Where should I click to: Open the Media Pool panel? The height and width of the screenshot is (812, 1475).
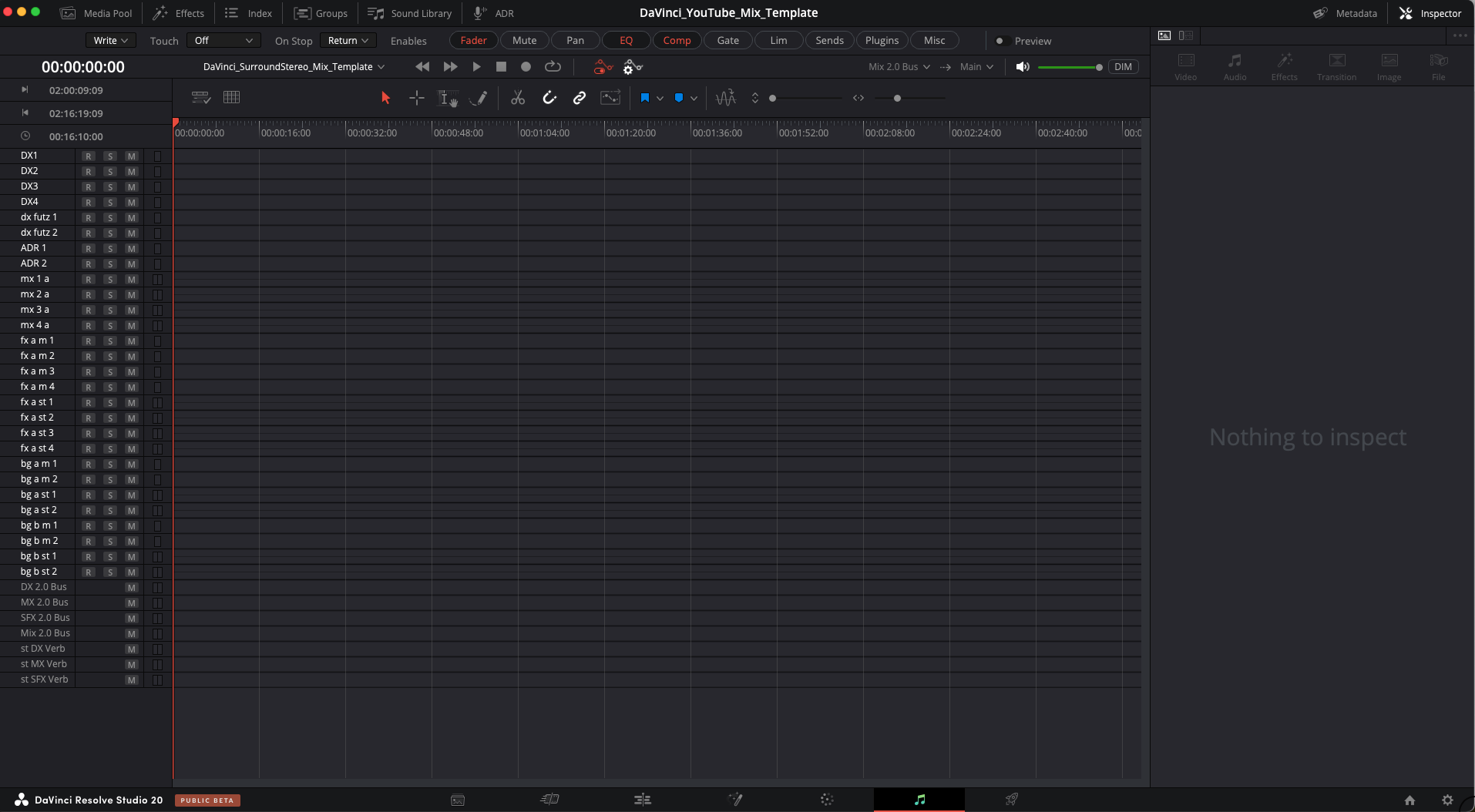click(x=96, y=13)
